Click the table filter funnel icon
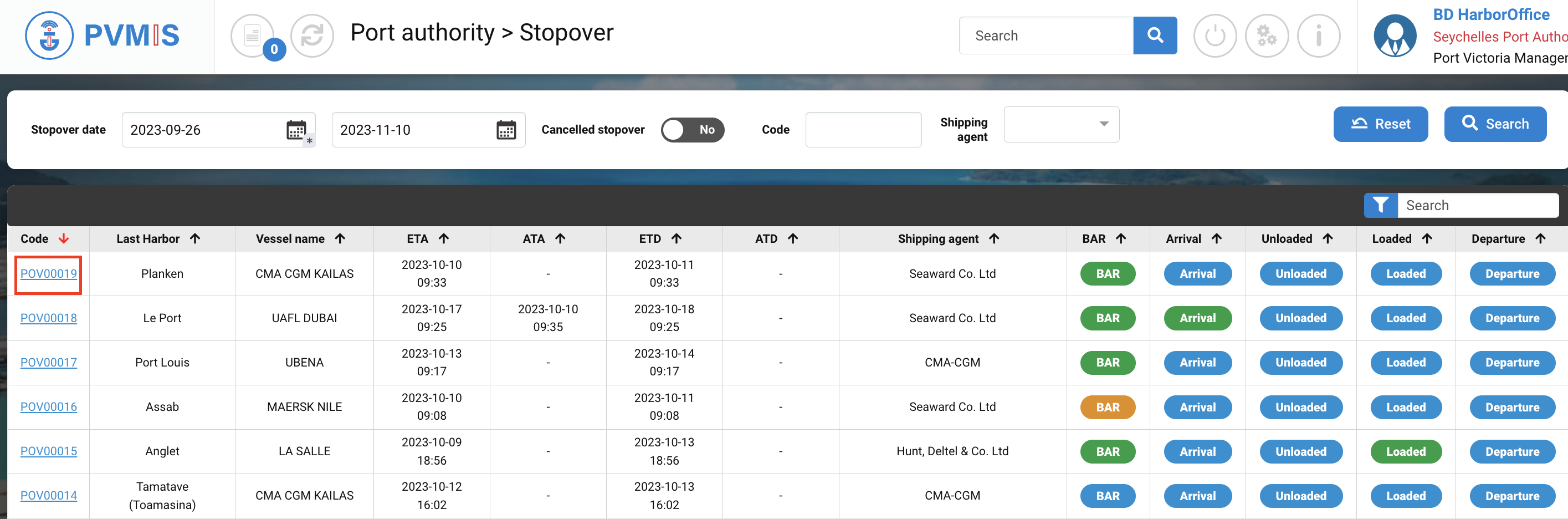 coord(1380,205)
